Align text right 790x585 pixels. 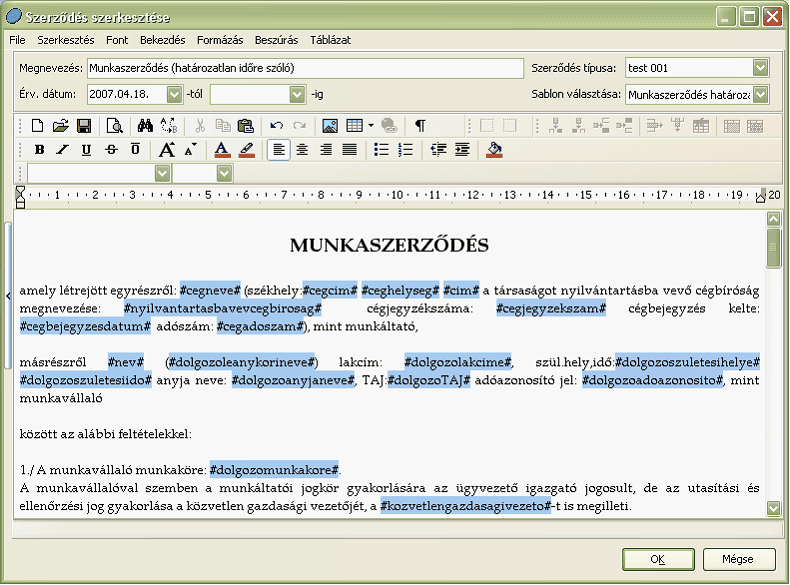pyautogui.click(x=326, y=150)
